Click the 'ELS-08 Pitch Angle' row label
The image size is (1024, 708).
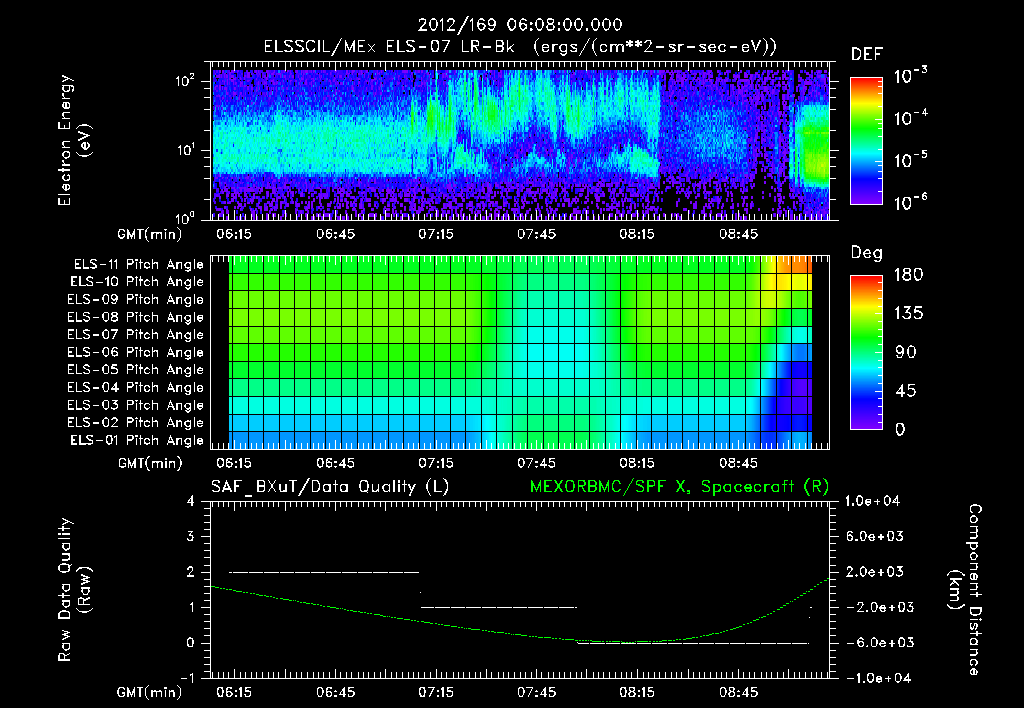(136, 317)
